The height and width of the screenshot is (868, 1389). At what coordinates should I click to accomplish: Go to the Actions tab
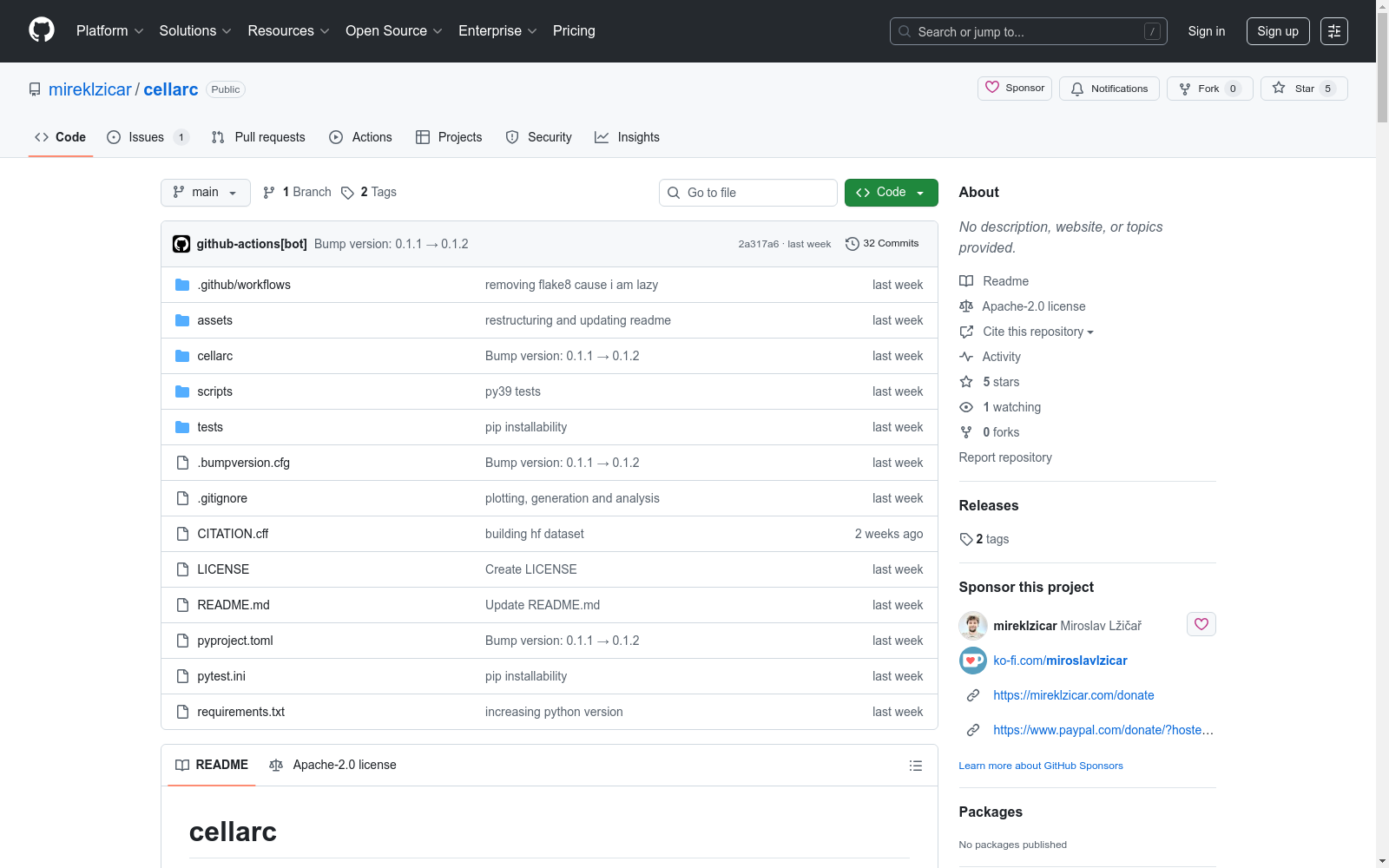point(360,137)
